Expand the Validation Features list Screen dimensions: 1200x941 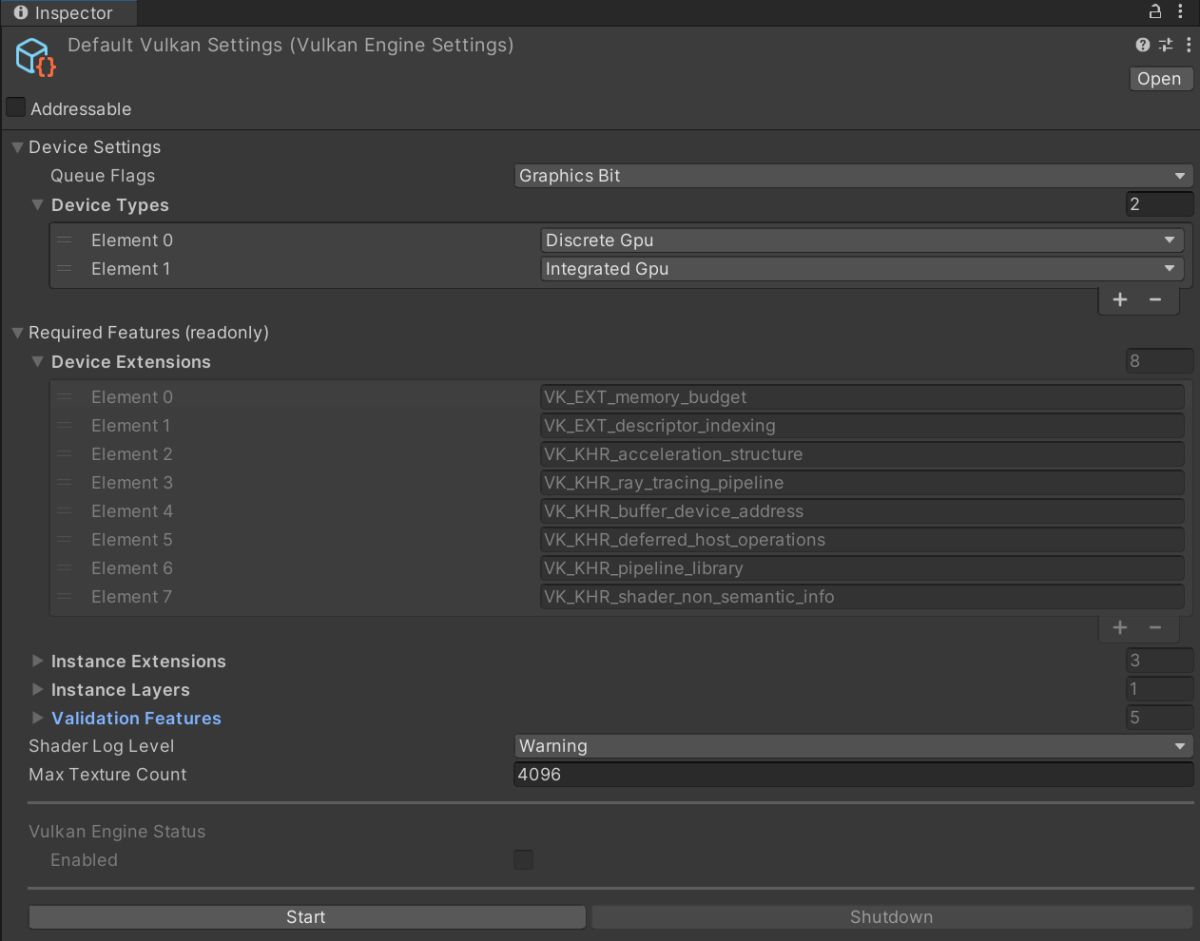pos(38,718)
